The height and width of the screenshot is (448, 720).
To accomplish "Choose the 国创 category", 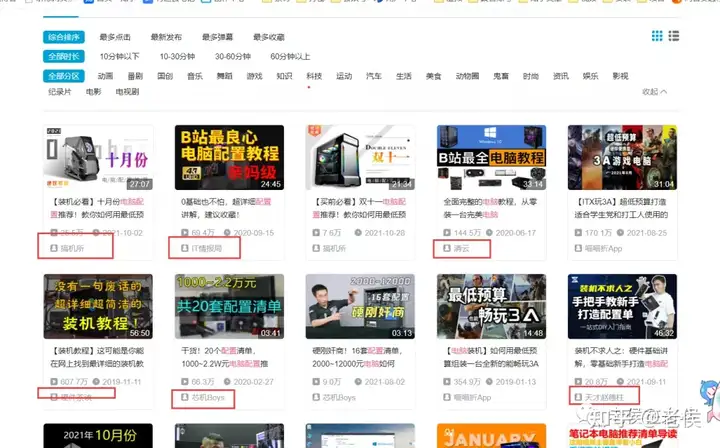I will [165, 76].
